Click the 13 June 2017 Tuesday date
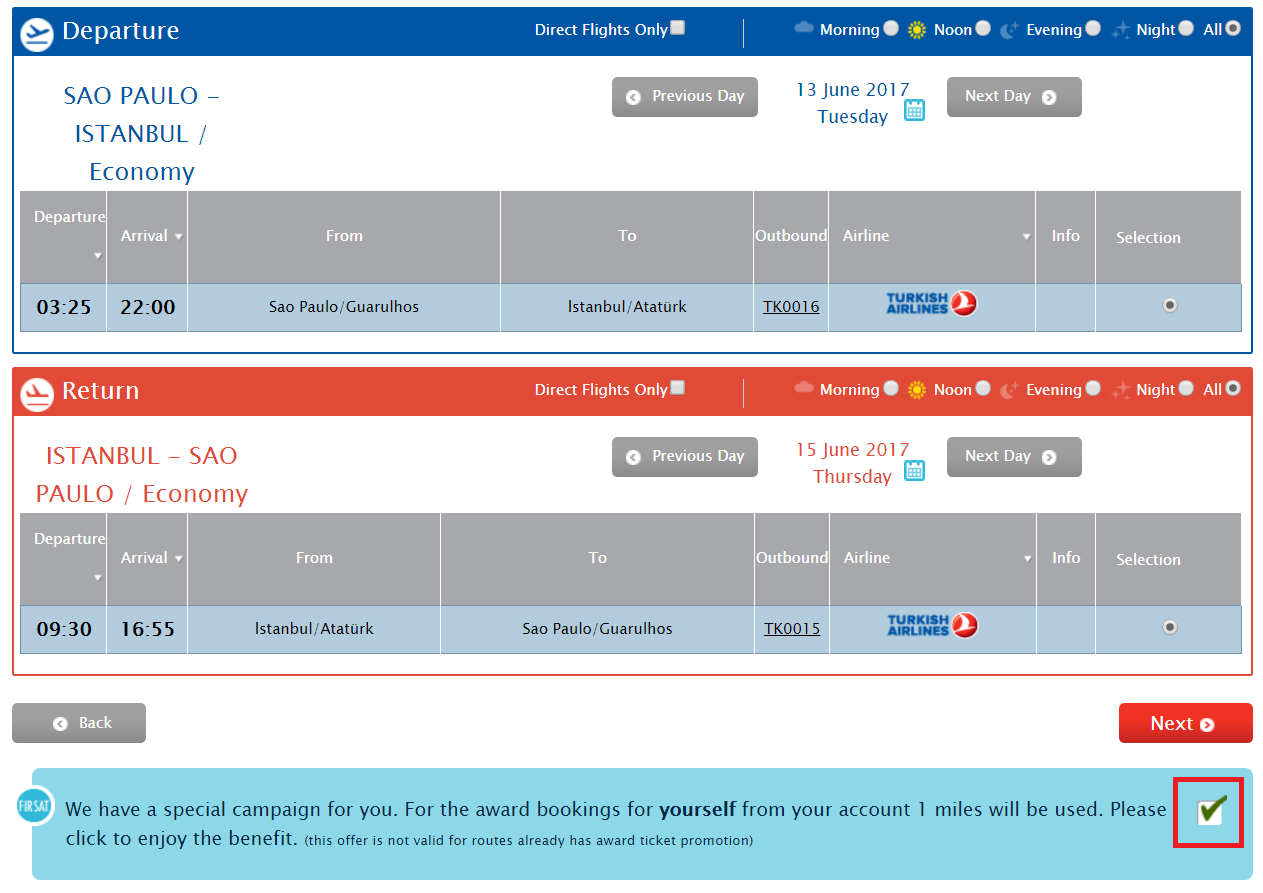Screen dimensions: 1263x893 [852, 103]
